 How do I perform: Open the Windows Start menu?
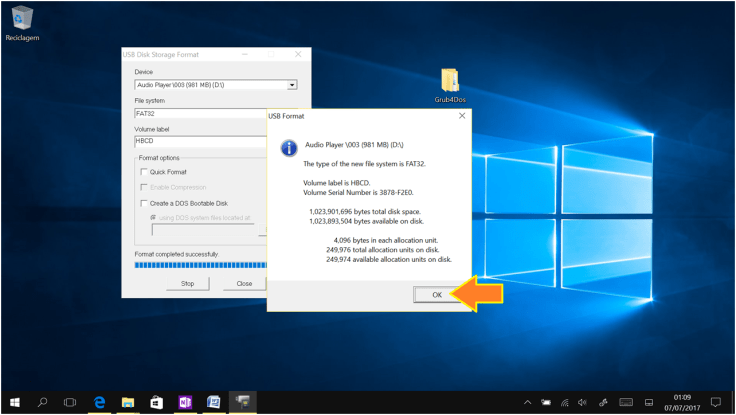pos(15,402)
